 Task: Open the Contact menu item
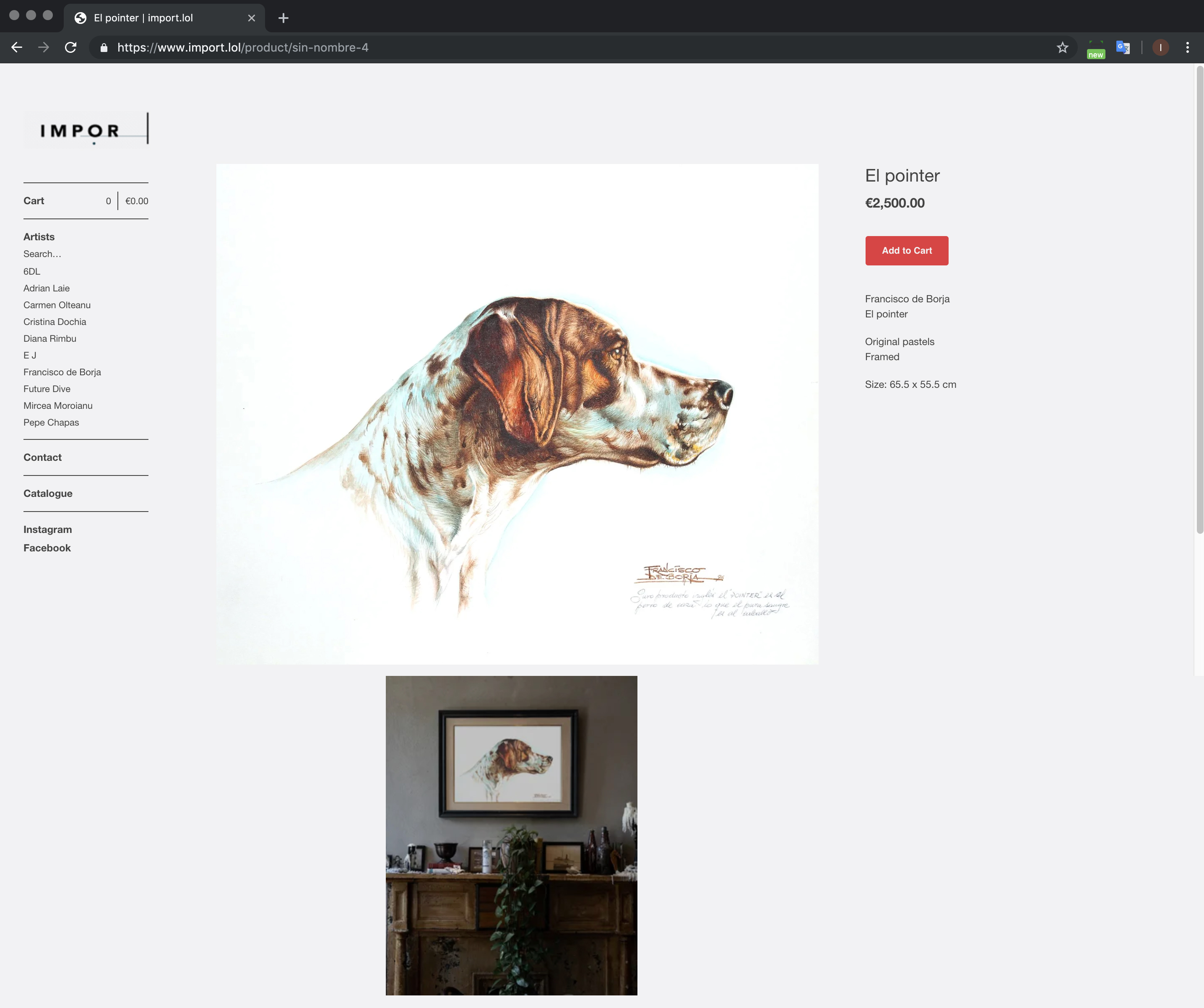42,457
